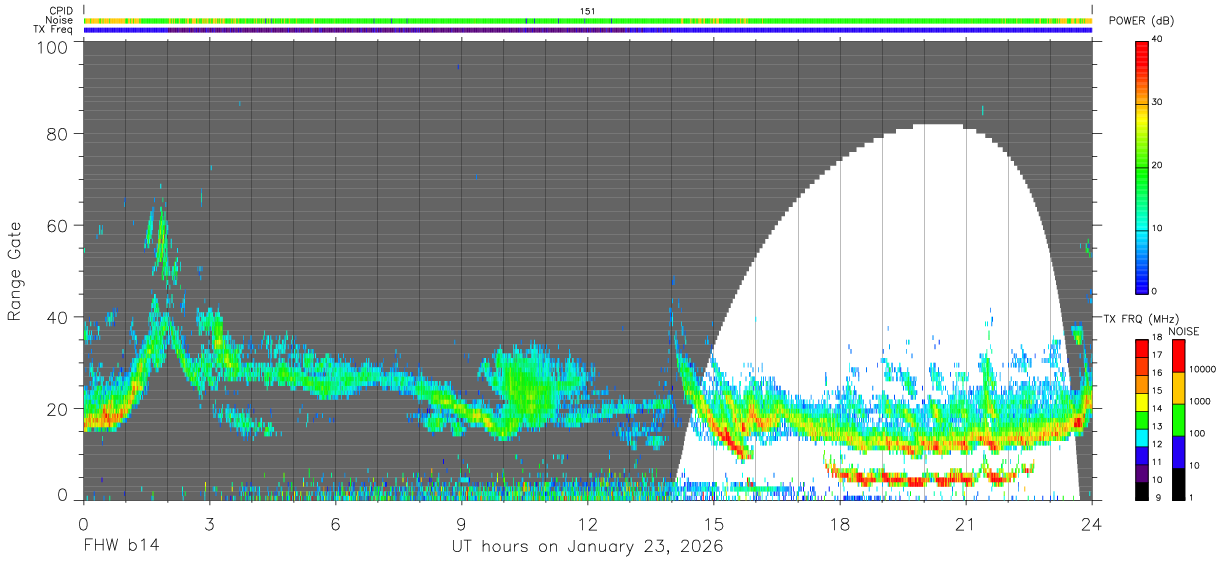This screenshot has height=567, width=1228.
Task: Click the red 17-18 MHz frequency swatch
Action: click(1142, 348)
